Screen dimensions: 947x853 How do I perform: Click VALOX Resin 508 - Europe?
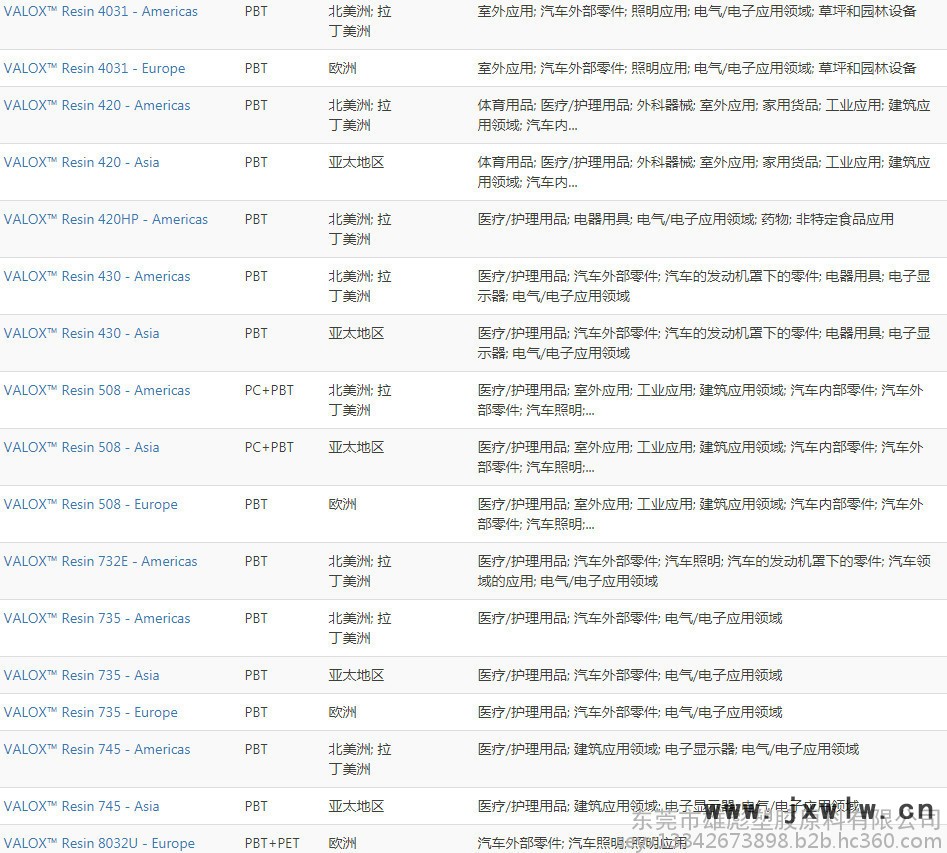[x=90, y=505]
